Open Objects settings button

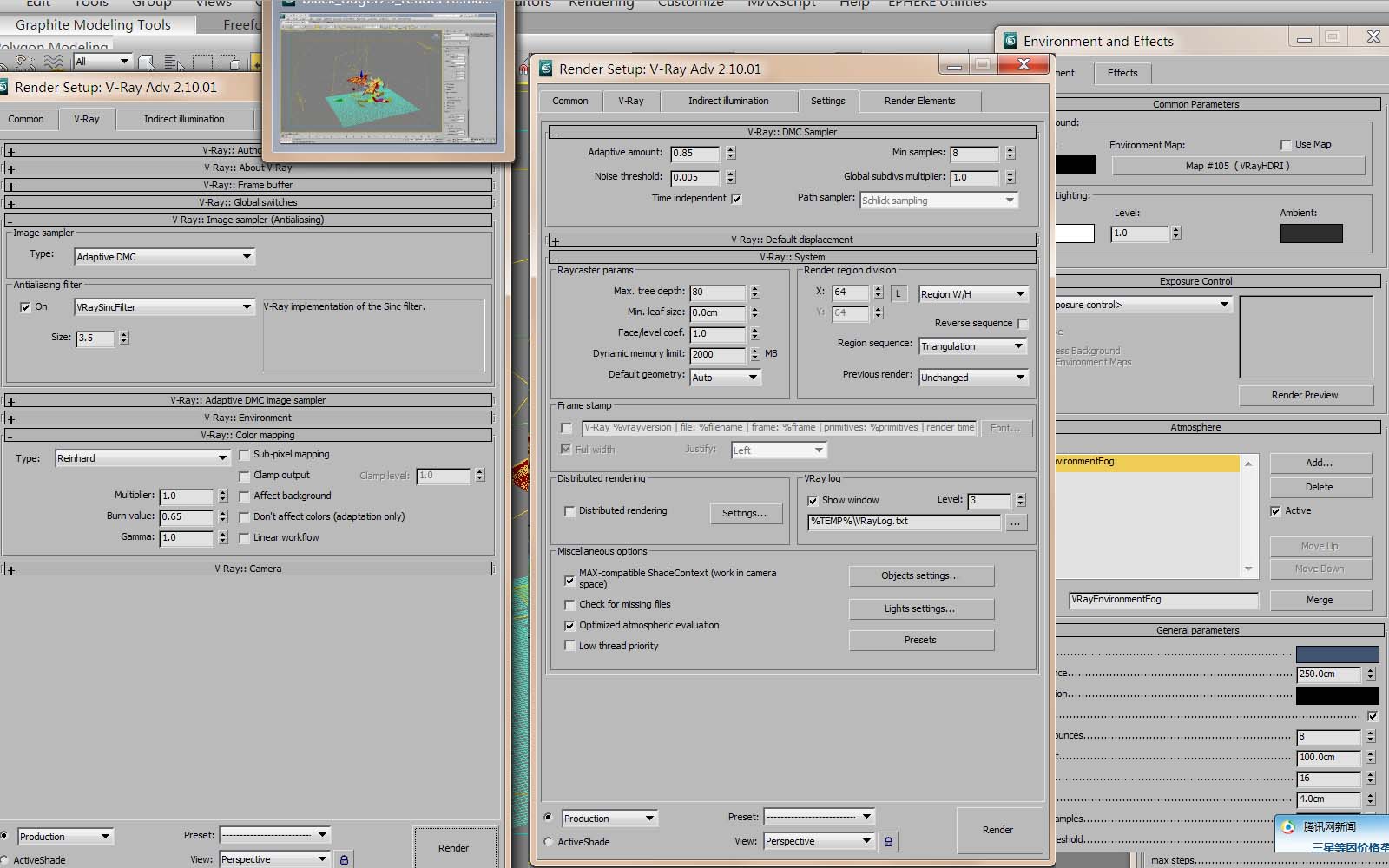click(920, 576)
